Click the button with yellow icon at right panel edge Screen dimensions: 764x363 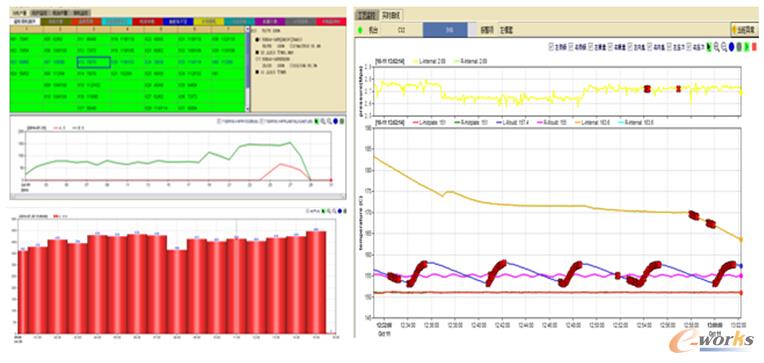[x=745, y=30]
